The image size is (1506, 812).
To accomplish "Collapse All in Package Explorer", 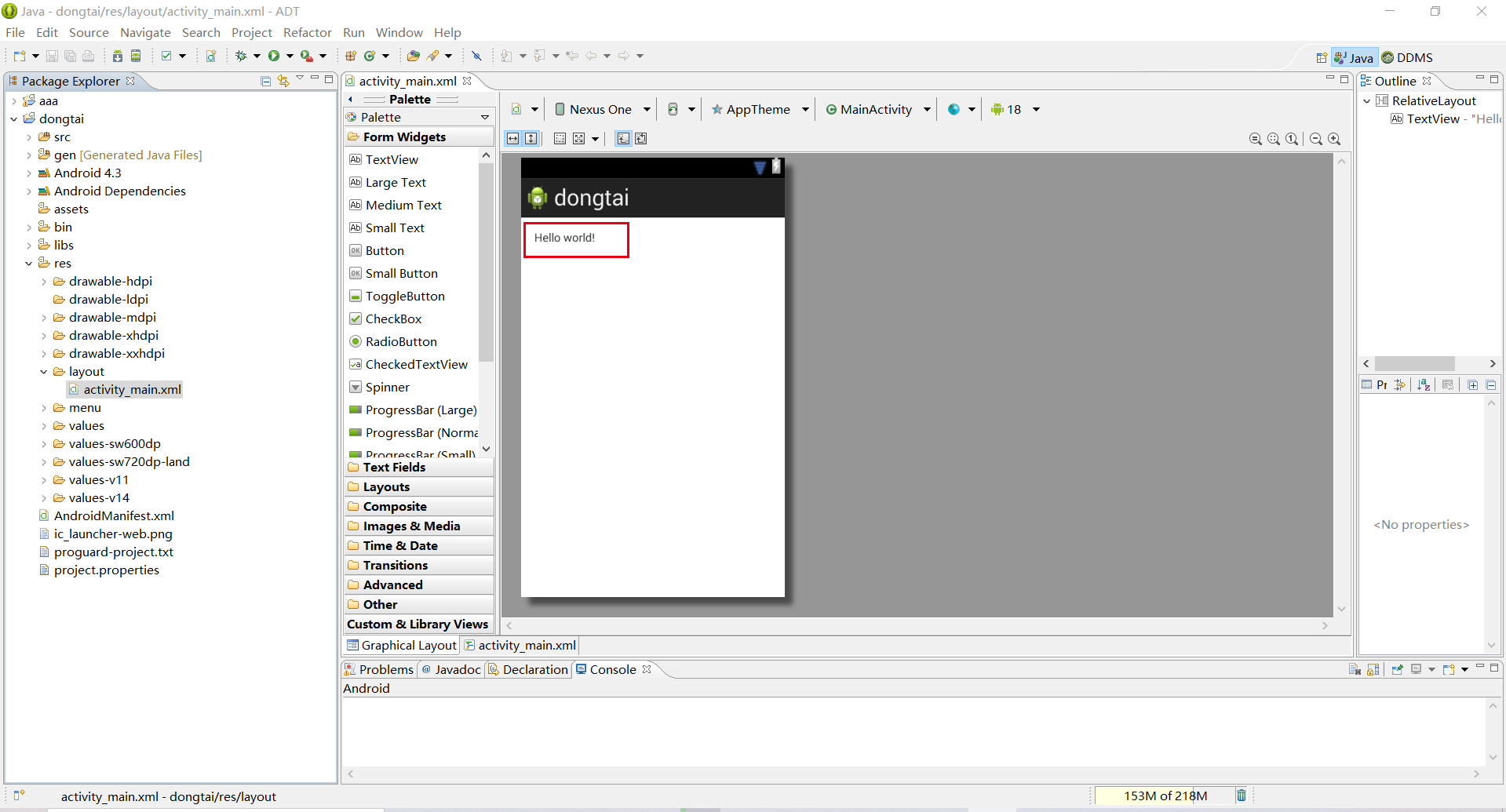I will click(x=266, y=81).
